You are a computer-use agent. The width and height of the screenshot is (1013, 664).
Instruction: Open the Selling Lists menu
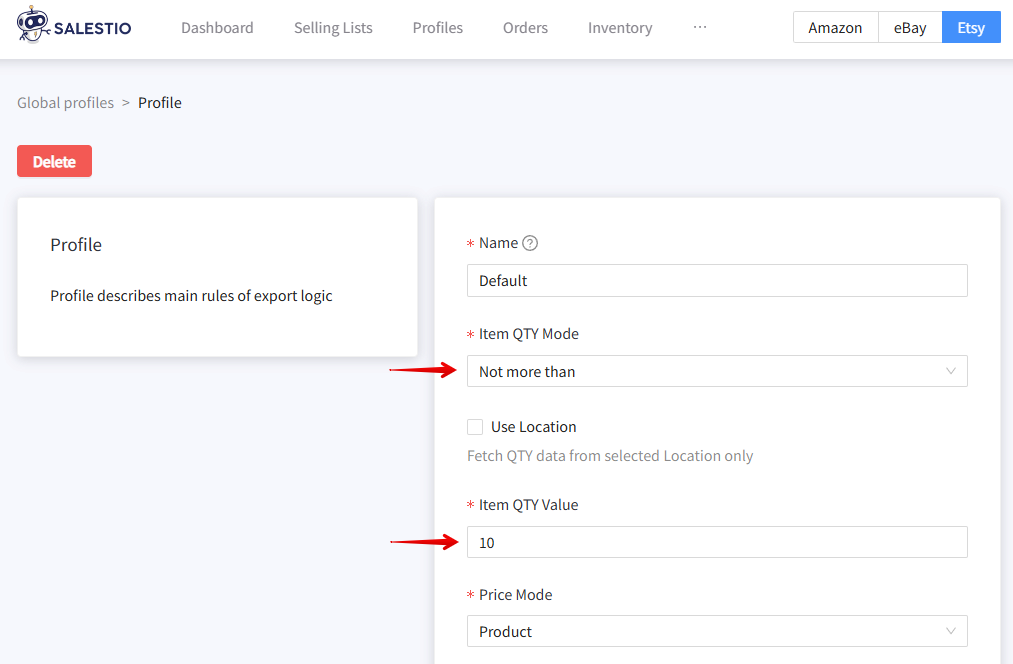(x=333, y=28)
